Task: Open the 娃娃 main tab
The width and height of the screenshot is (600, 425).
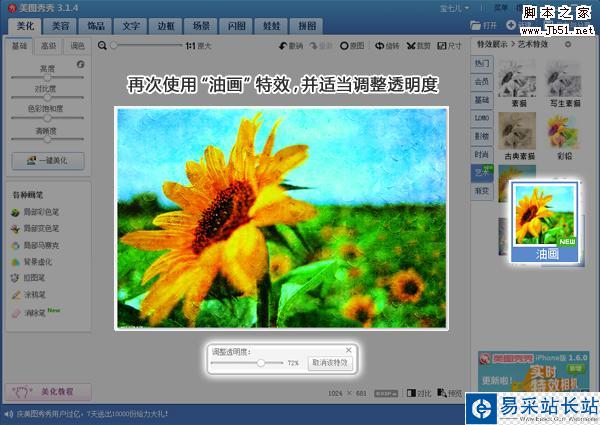Action: [272, 26]
